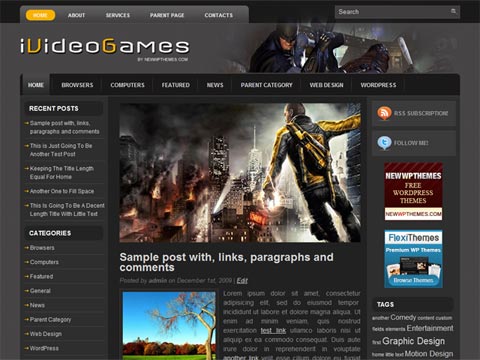Open the Parent Category navigation item
The height and width of the screenshot is (360, 480).
coord(266,85)
